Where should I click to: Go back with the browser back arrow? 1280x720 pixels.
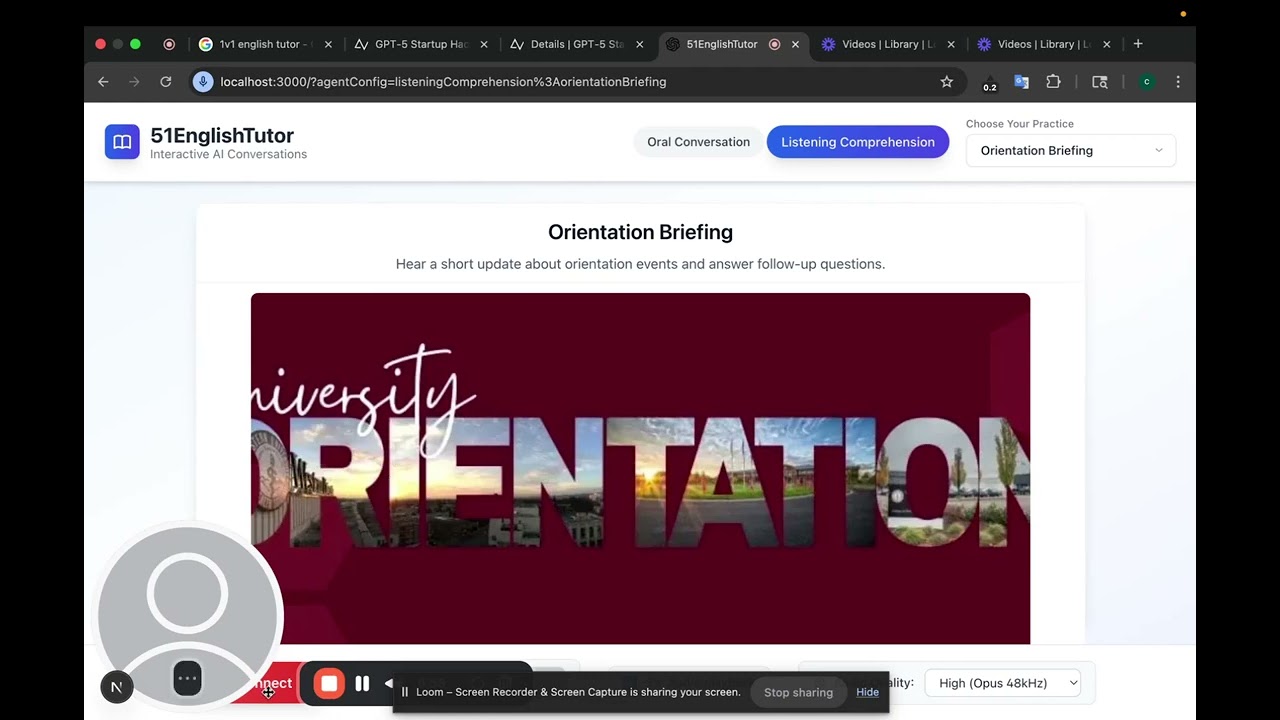click(x=103, y=82)
